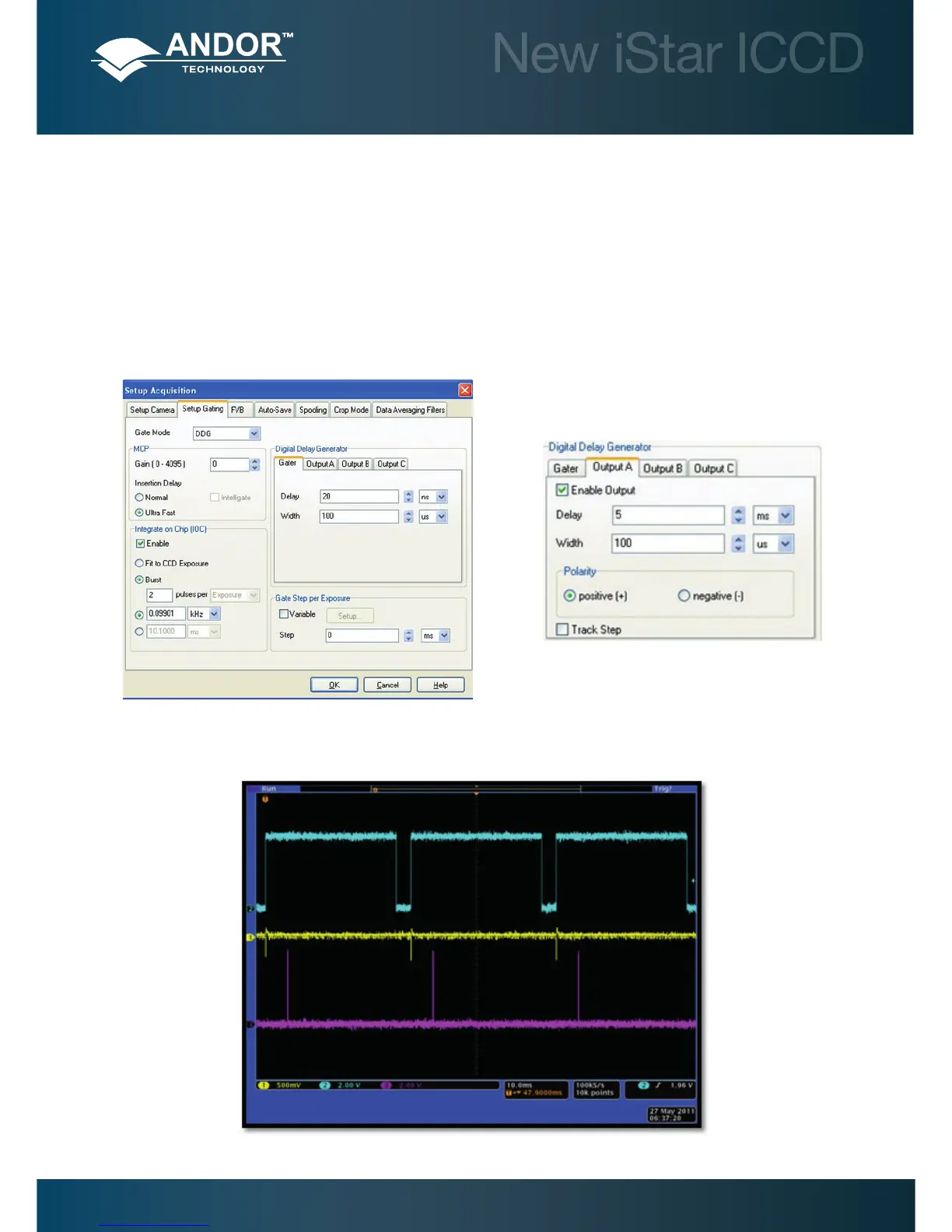Select Fit to CCD Exposure option
This screenshot has height=1232, width=952.
139,563
